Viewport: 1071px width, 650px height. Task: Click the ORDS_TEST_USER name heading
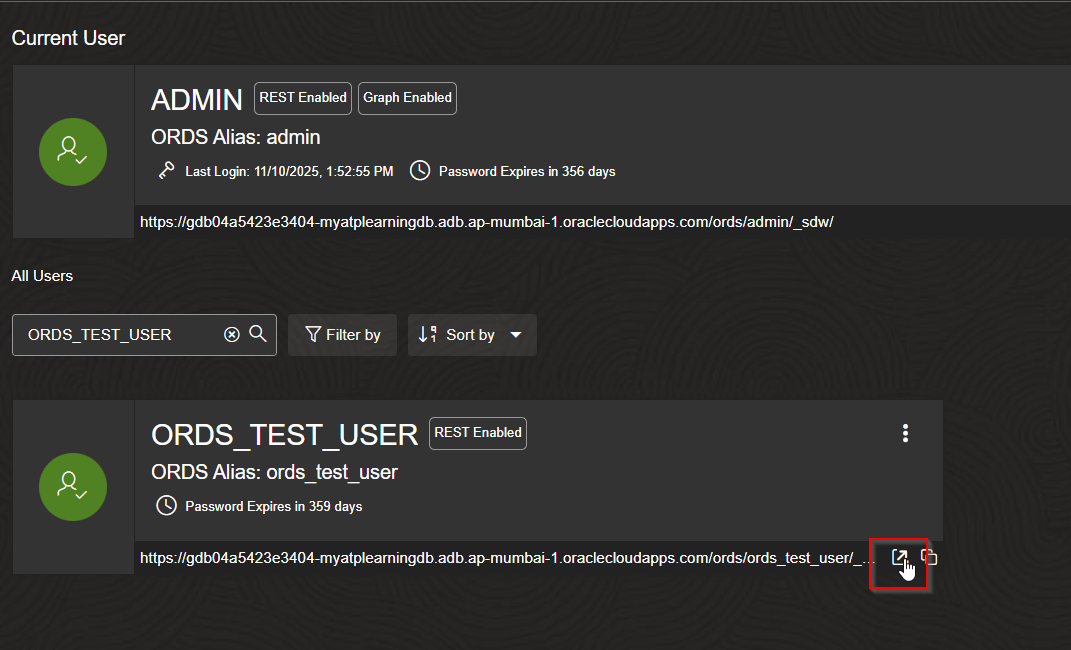tap(284, 434)
